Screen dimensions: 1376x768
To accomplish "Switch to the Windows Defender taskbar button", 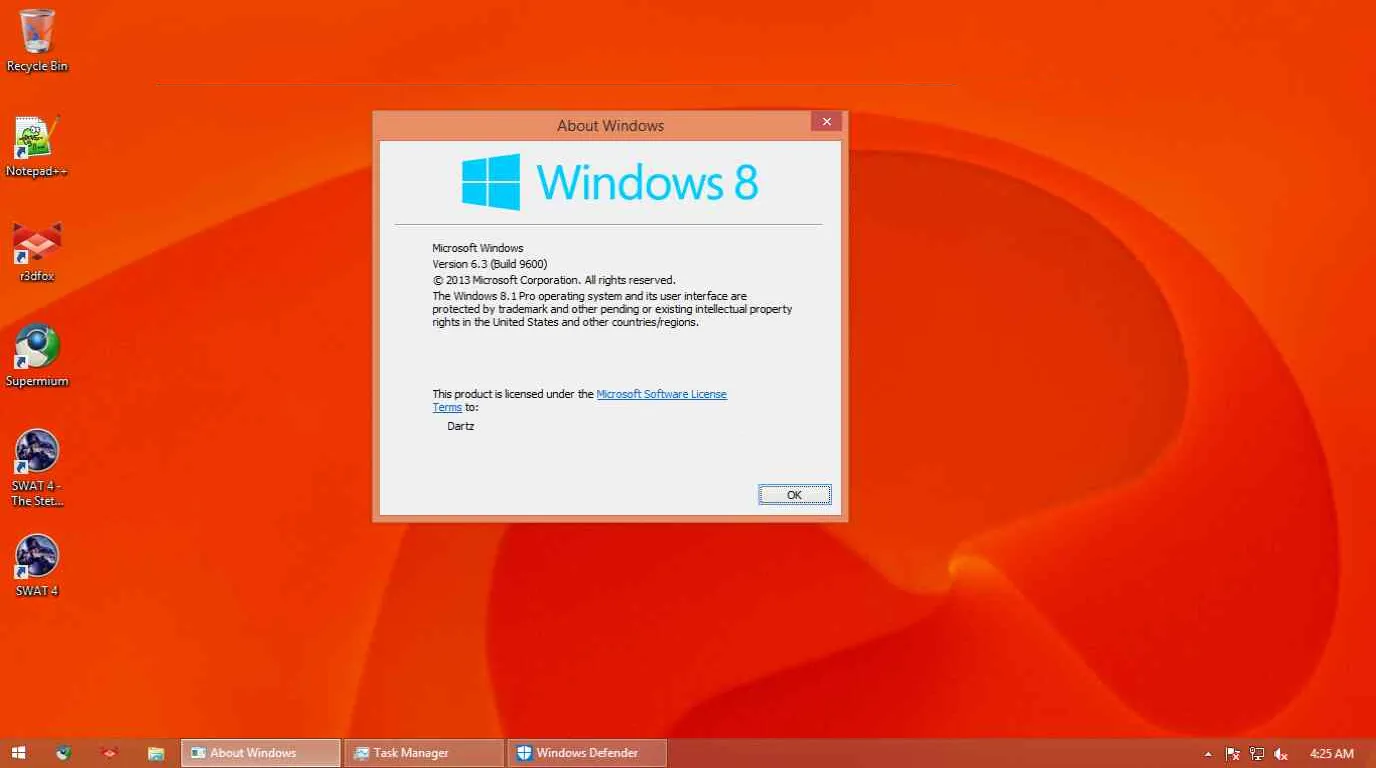I will point(586,753).
